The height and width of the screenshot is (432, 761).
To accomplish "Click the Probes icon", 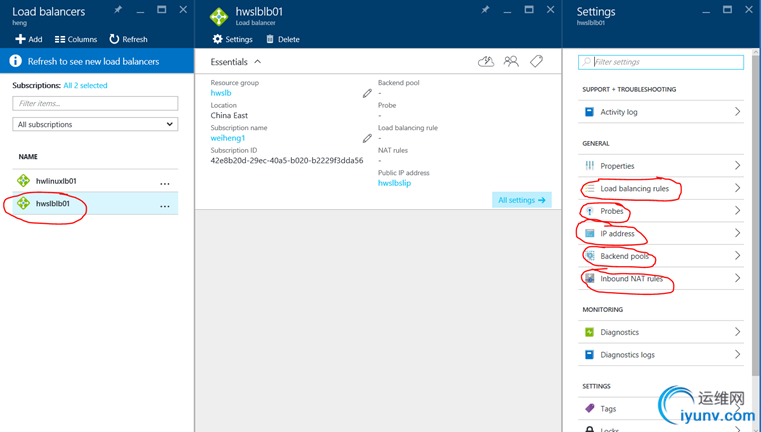I will click(x=589, y=211).
